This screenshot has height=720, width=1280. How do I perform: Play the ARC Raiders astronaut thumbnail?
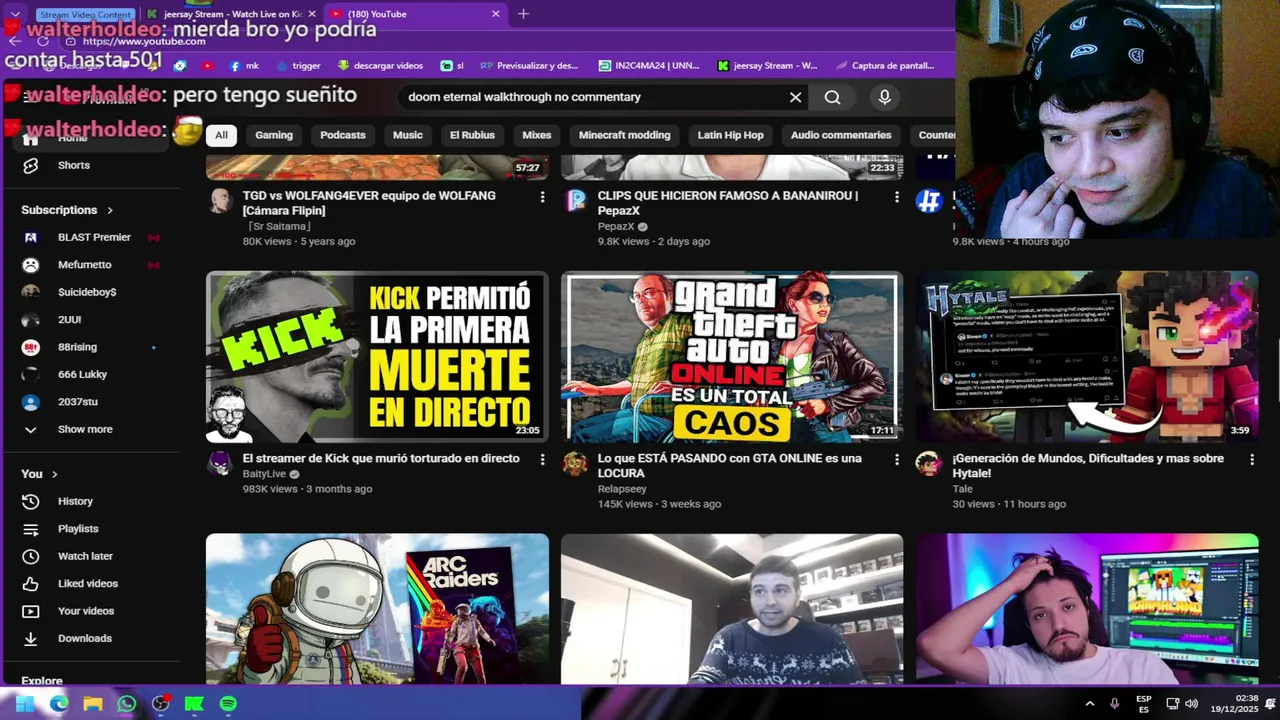(x=377, y=608)
